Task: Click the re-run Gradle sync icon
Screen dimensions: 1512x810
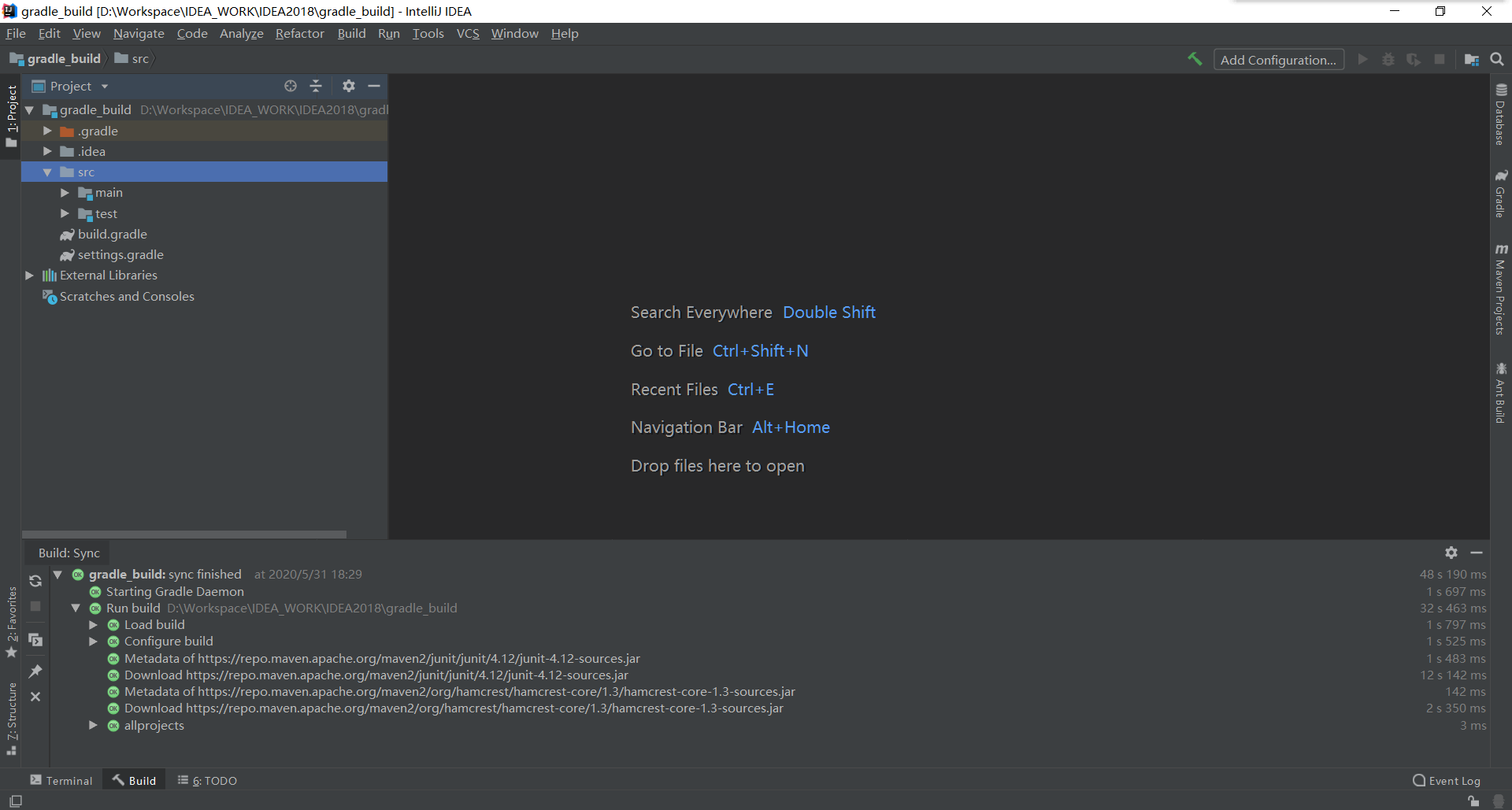Action: [x=35, y=580]
